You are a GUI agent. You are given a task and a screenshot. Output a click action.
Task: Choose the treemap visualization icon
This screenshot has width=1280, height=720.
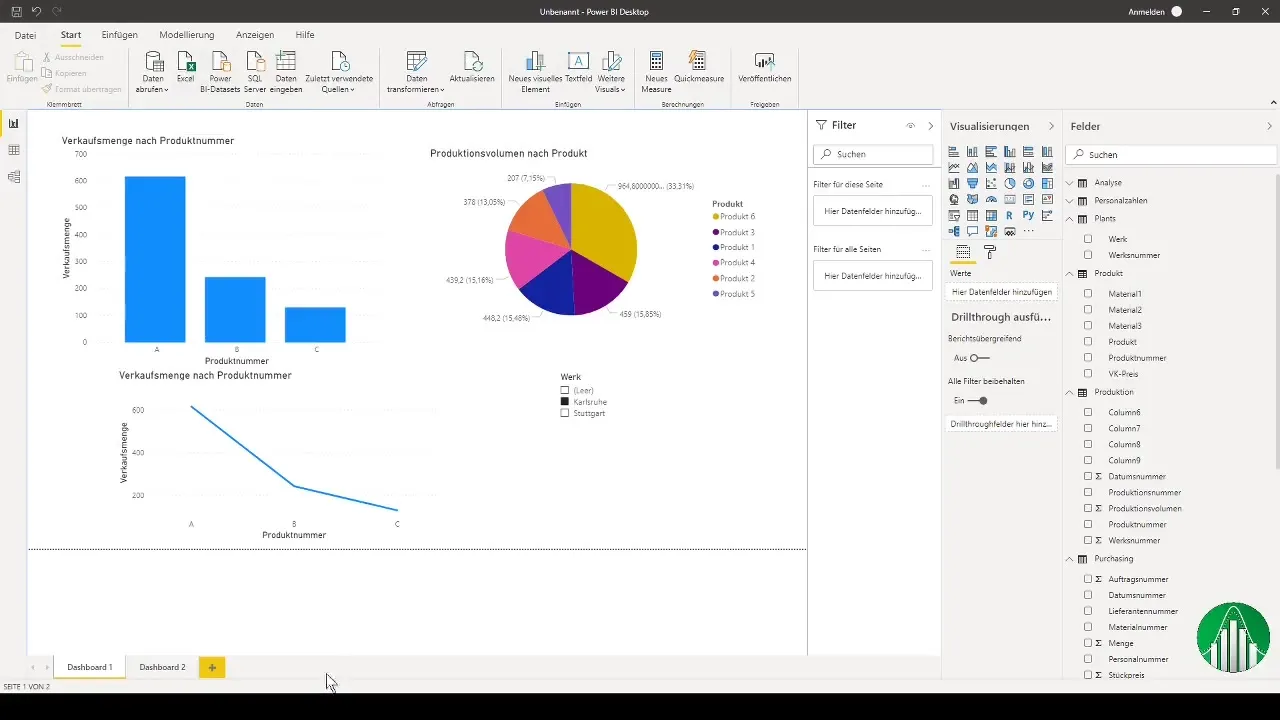1047,183
